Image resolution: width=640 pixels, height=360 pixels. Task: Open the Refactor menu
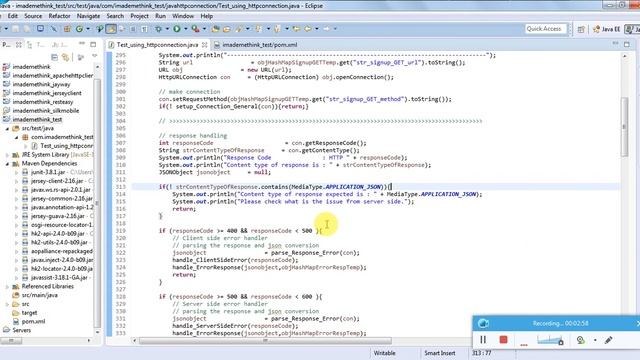[x=59, y=16]
